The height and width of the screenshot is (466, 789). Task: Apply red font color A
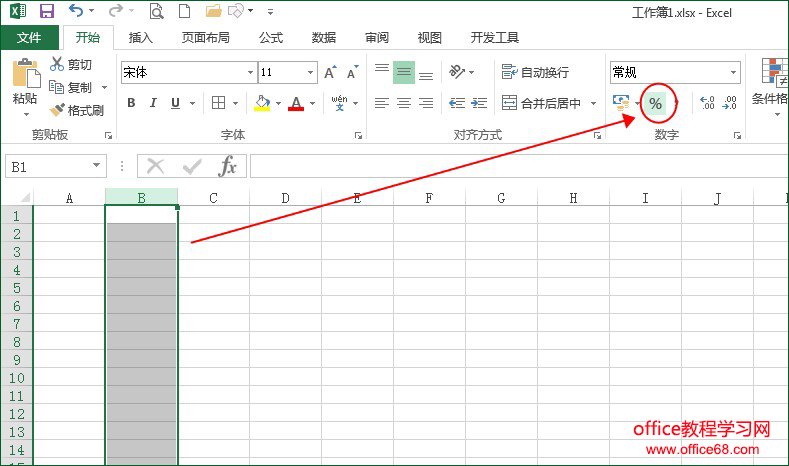[296, 103]
